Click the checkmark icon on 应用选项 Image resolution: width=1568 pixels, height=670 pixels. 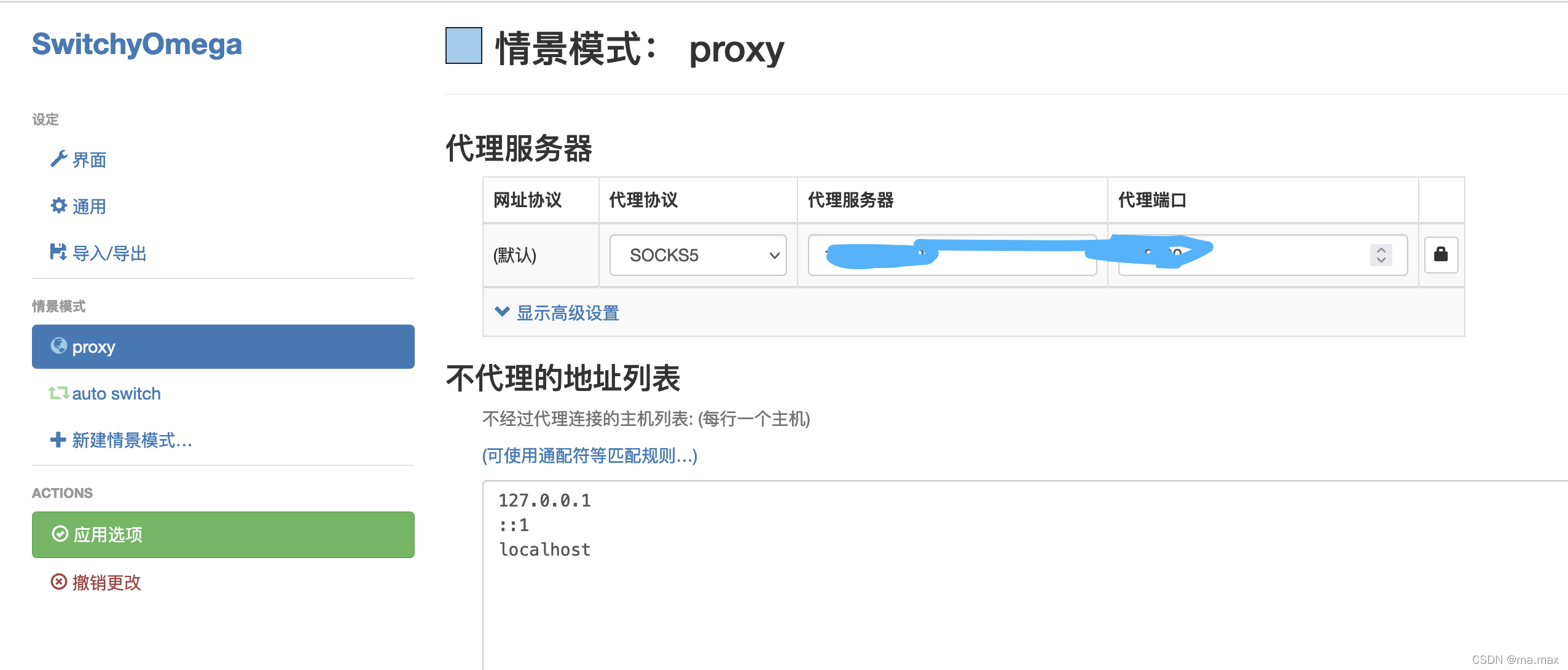(x=60, y=534)
